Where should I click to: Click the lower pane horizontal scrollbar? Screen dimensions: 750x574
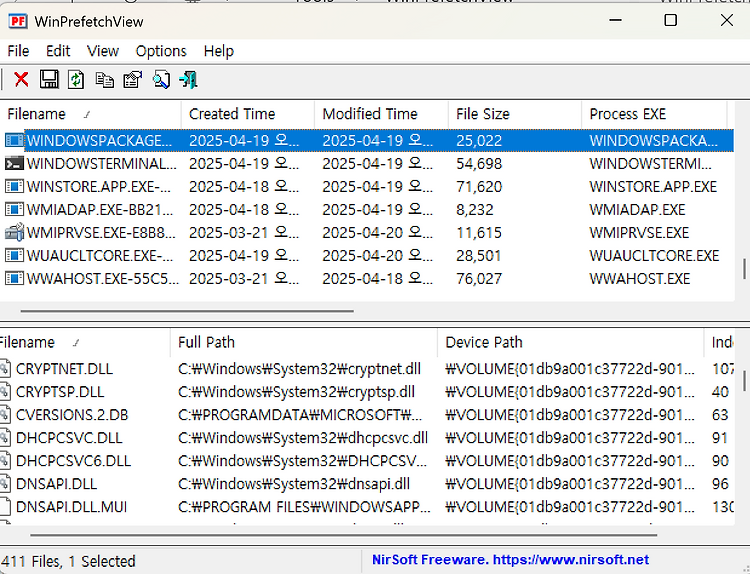point(343,535)
